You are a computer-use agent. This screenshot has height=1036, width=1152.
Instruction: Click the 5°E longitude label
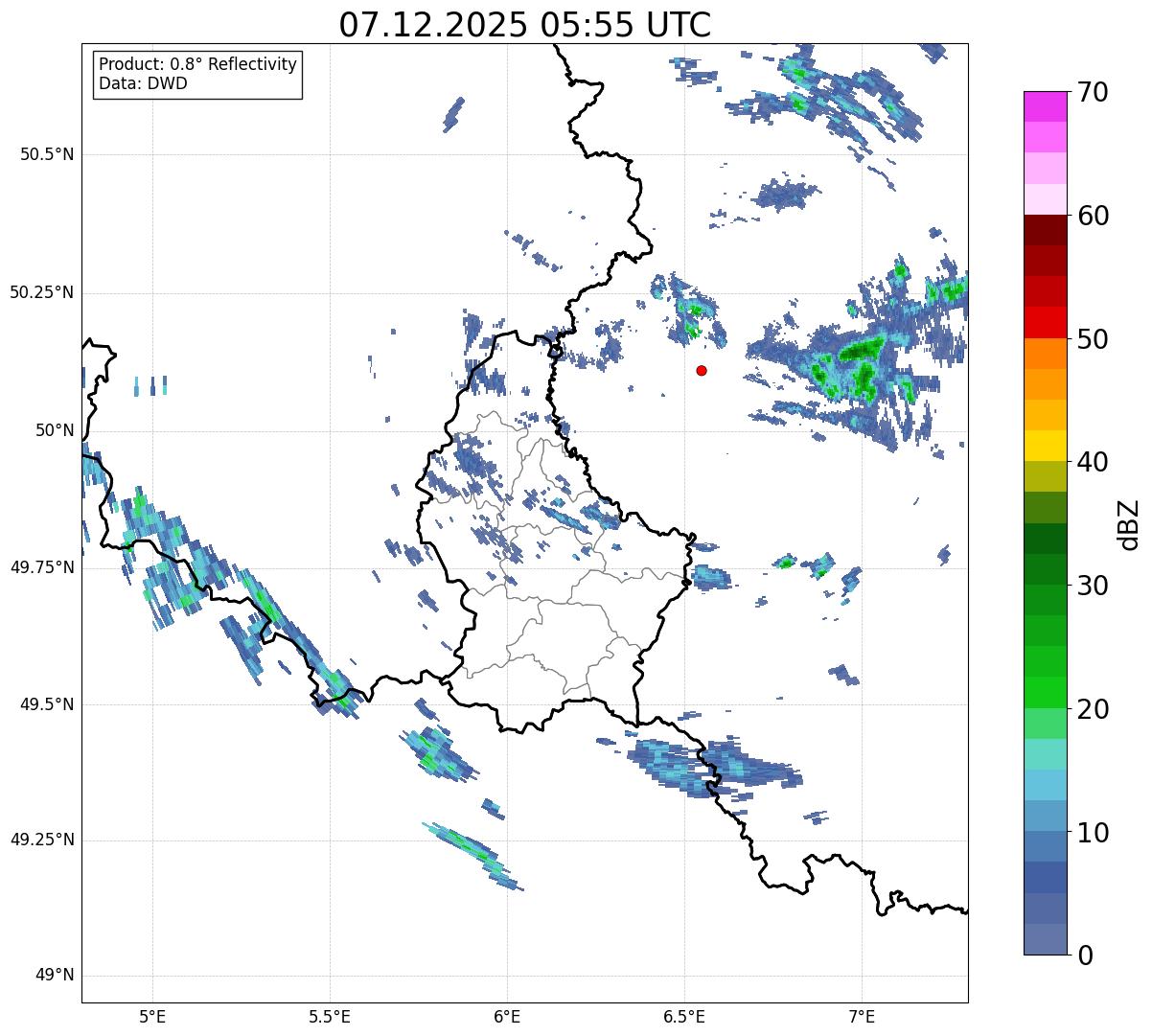coord(152,1016)
